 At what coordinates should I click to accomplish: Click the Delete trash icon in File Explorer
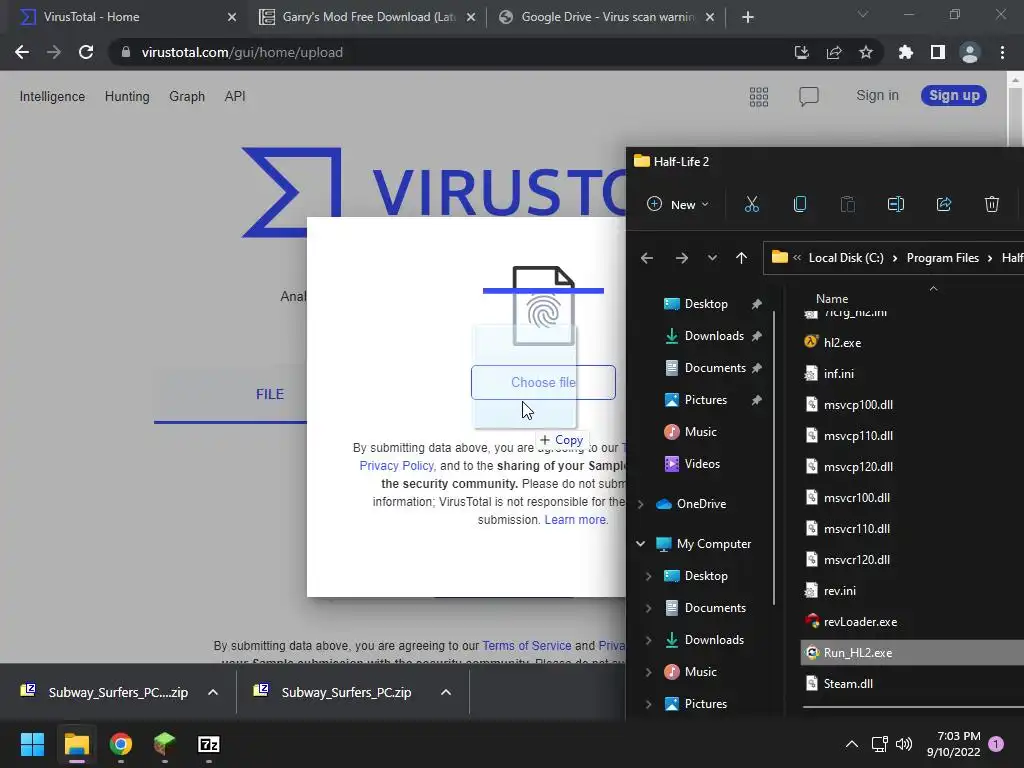pos(991,204)
